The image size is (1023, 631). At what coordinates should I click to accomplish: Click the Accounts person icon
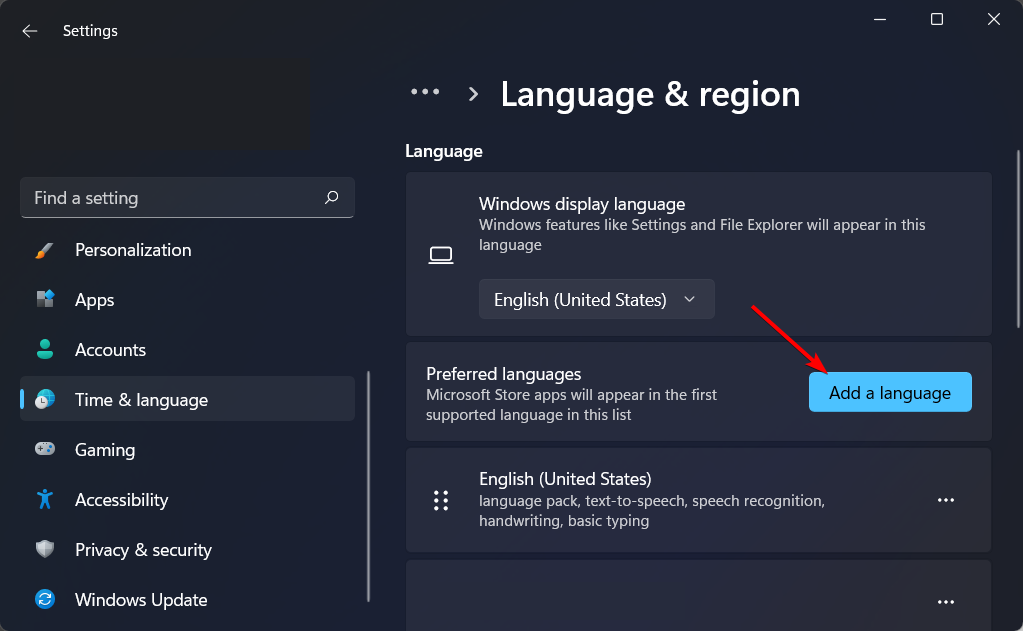[x=44, y=349]
